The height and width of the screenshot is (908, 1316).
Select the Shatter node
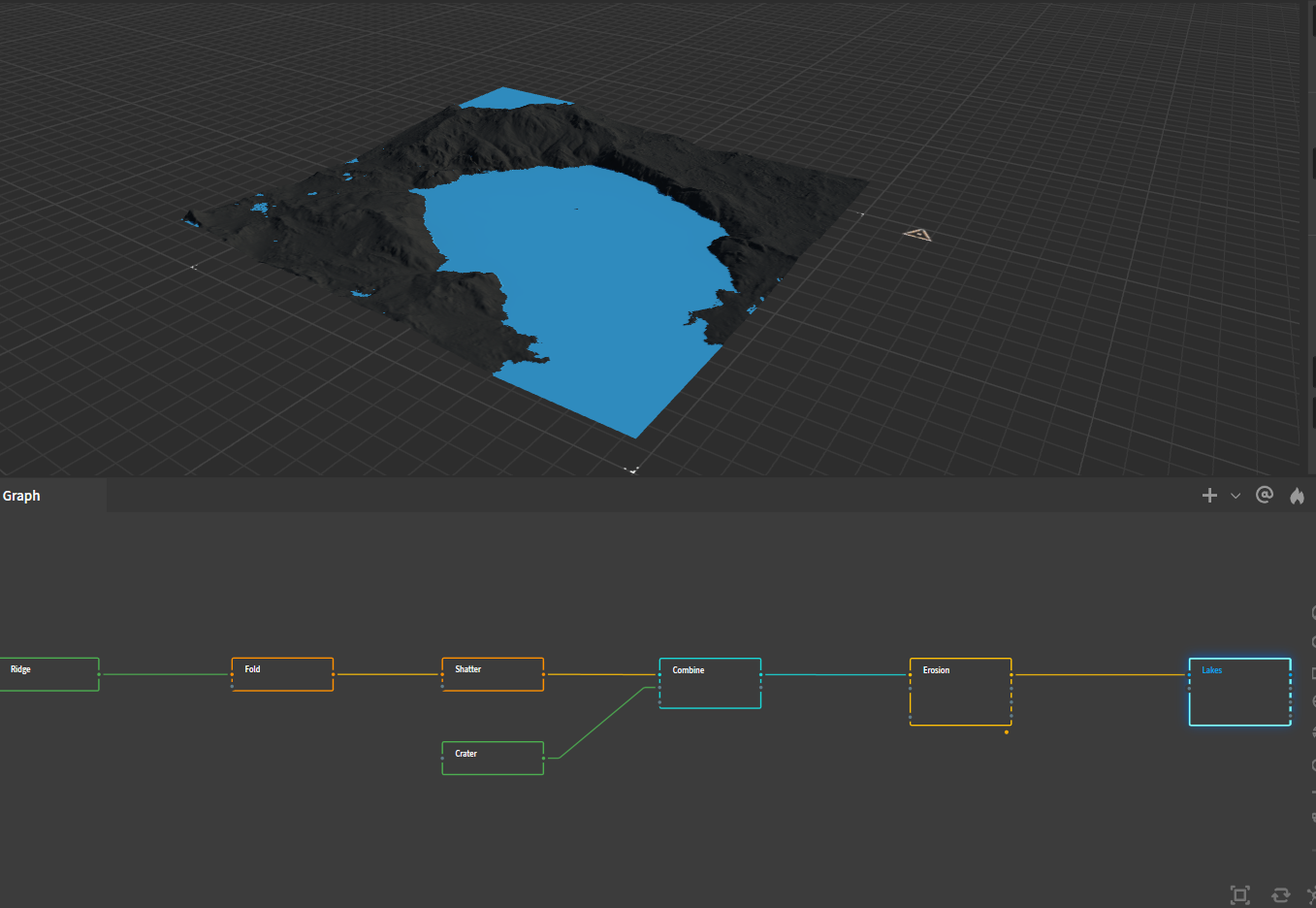493,673
